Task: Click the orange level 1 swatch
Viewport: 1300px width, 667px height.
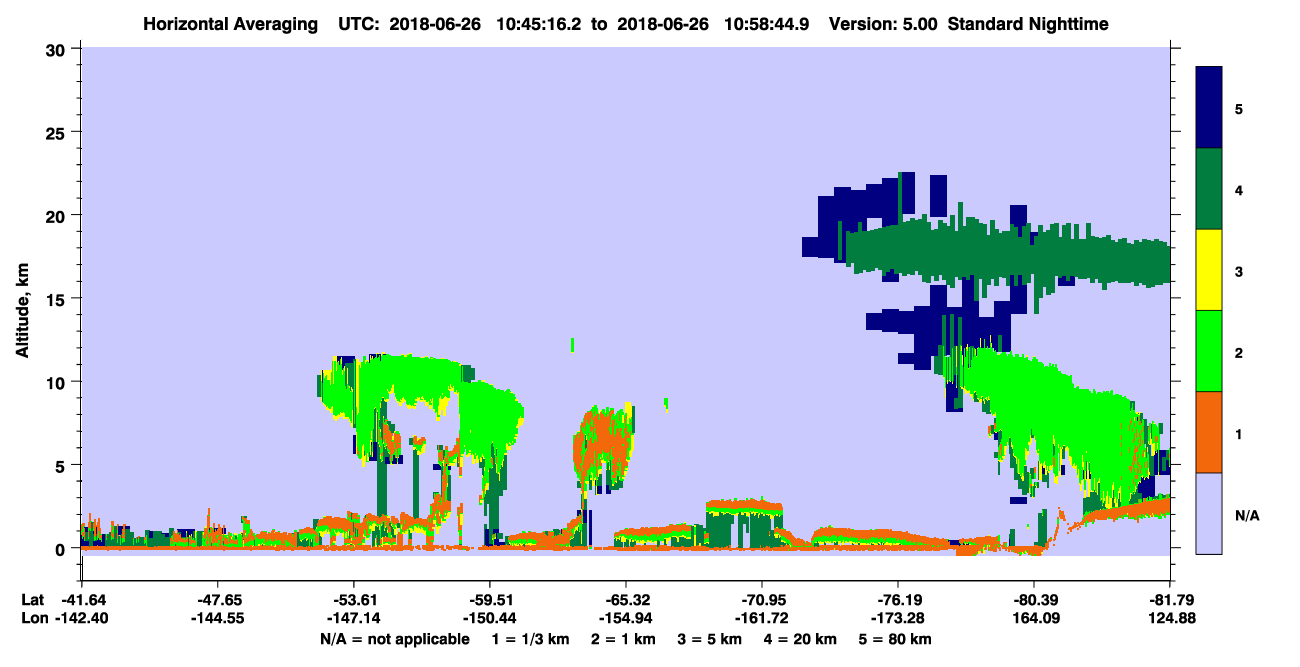Action: coord(1209,432)
